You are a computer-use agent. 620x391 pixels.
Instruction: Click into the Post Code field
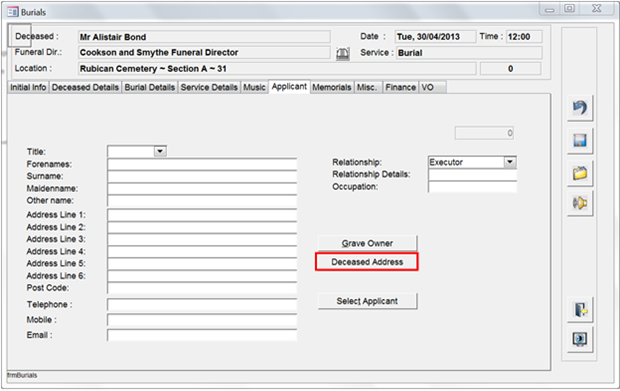tap(202, 288)
